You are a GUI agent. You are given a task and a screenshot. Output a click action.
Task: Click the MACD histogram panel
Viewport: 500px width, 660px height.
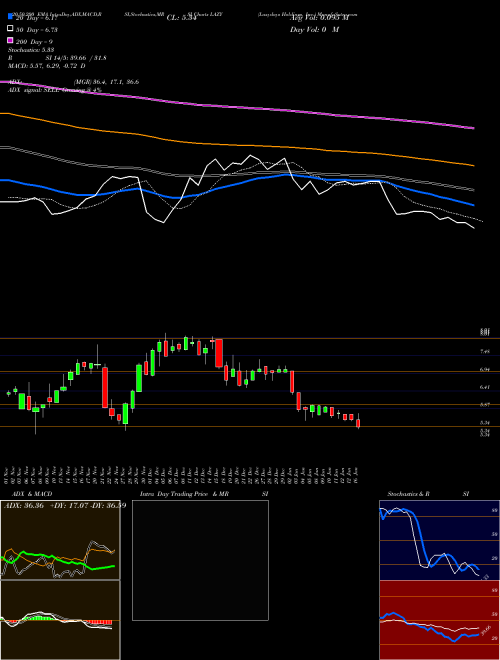coord(60,620)
